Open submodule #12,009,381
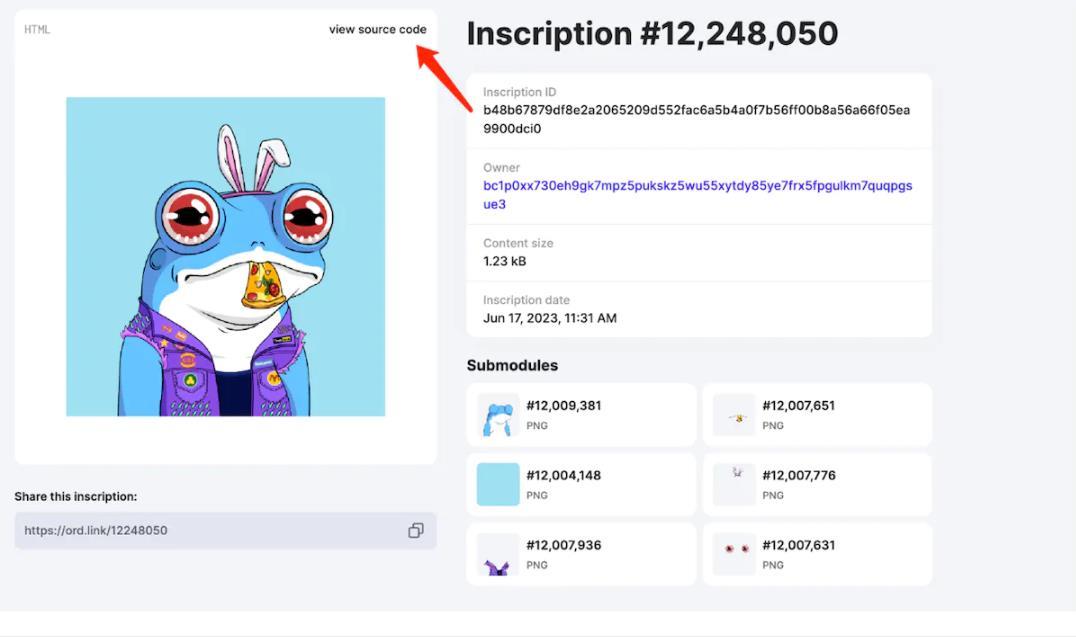The width and height of the screenshot is (1076, 637). (x=564, y=406)
